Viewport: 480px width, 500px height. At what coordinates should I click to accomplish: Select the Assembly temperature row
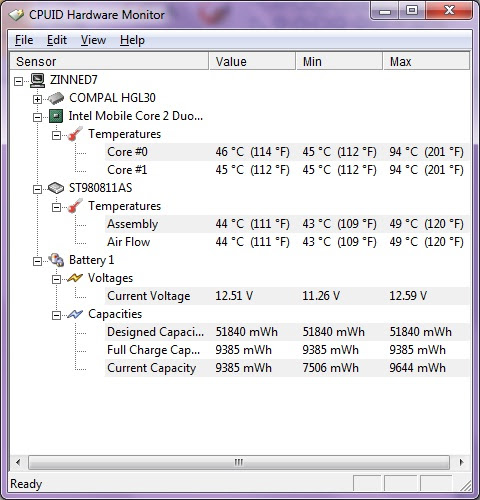pyautogui.click(x=287, y=224)
